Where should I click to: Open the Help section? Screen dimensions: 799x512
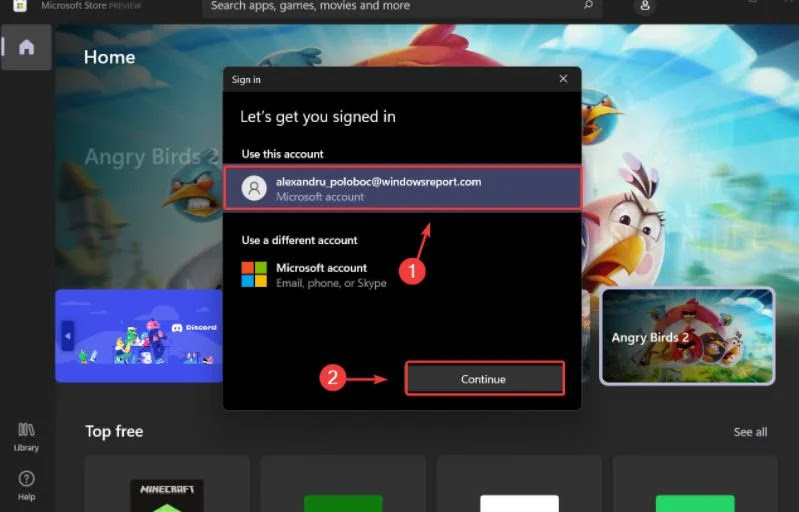[x=26, y=486]
